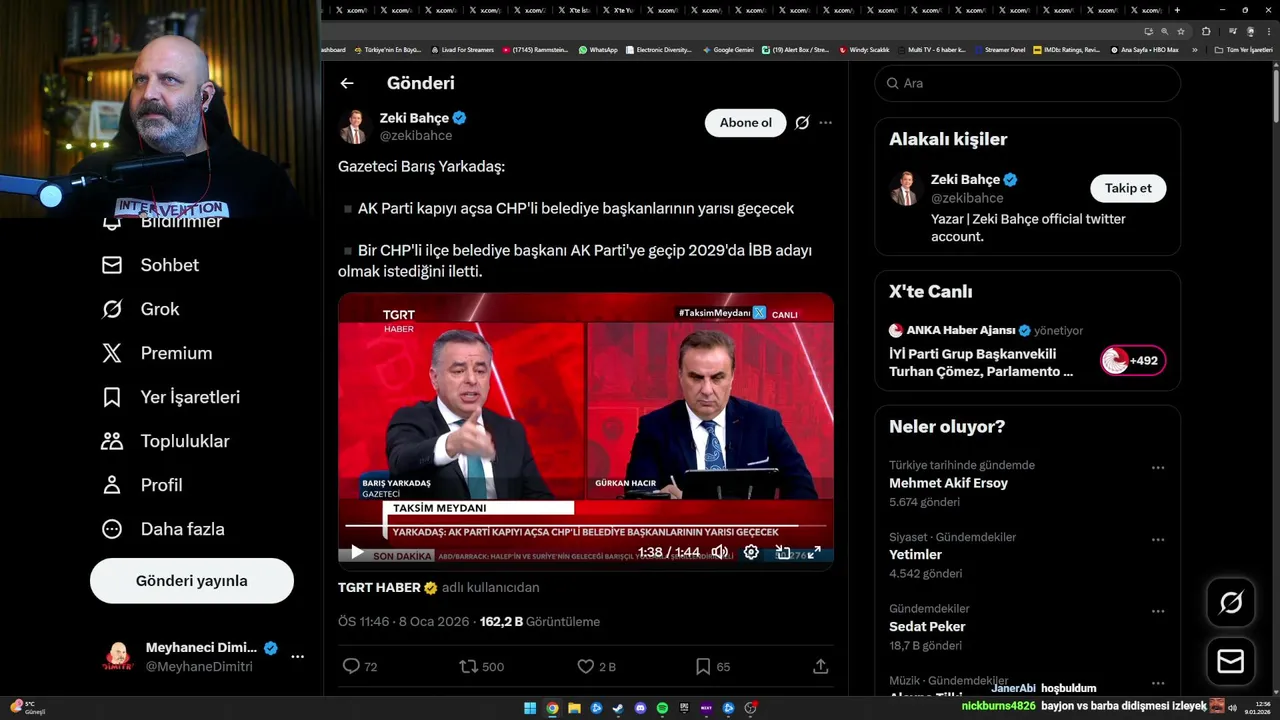Mute the video with the speaker icon

point(719,552)
